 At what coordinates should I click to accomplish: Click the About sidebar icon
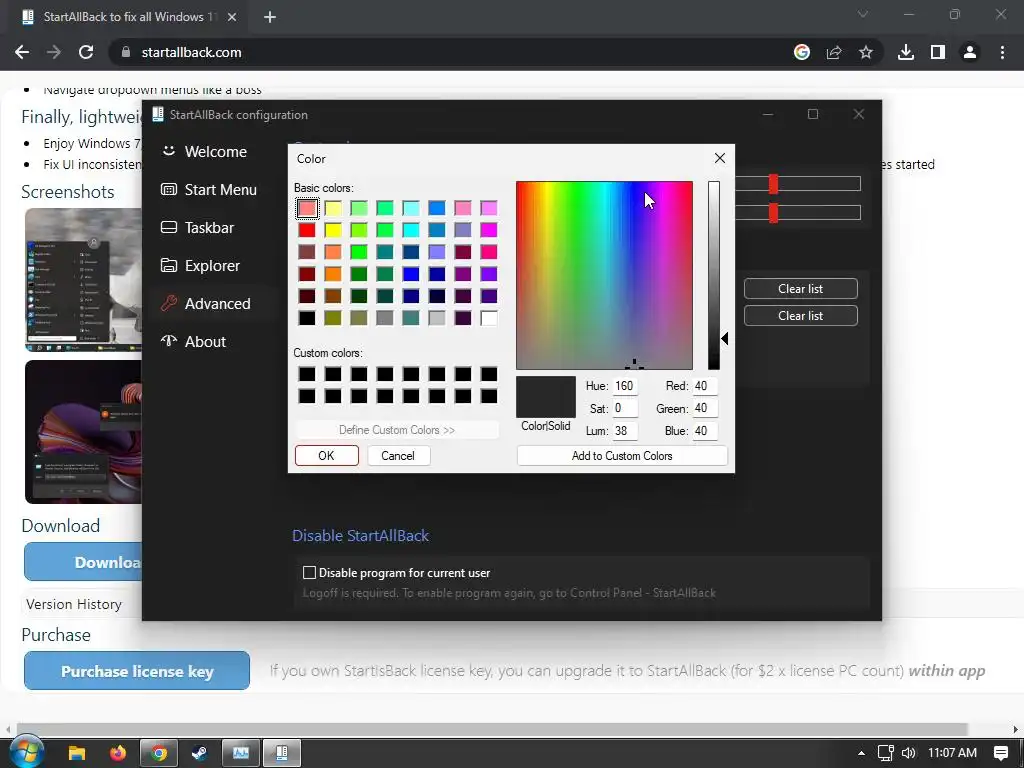tap(168, 340)
